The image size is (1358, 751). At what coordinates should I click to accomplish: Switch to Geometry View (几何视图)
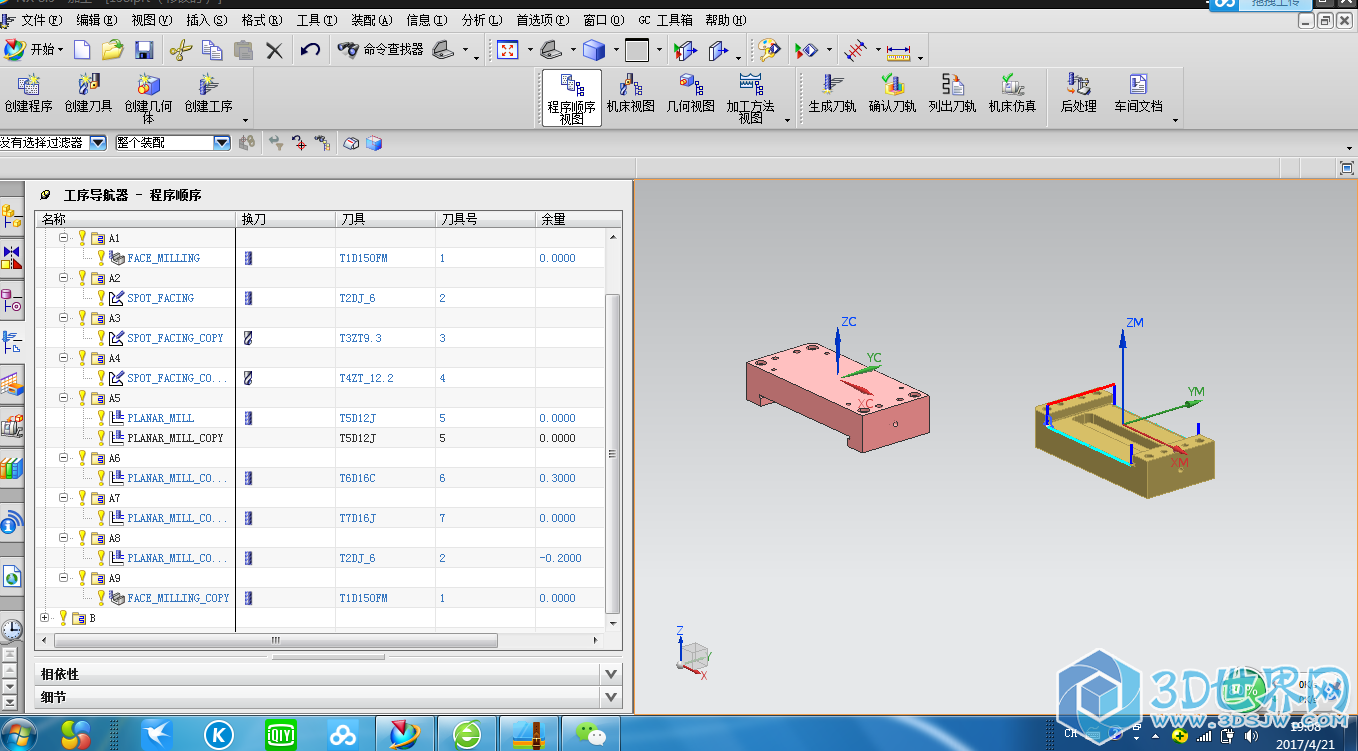click(x=690, y=94)
